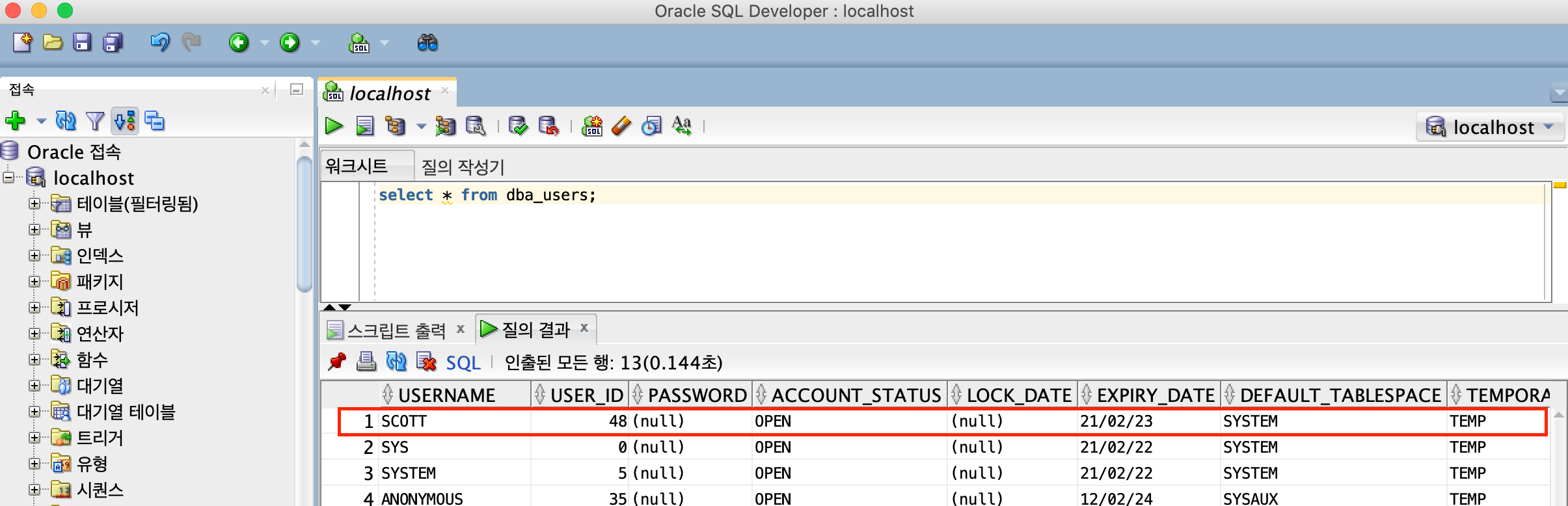The width and height of the screenshot is (1568, 506).
Task: Expand the 트리거 tree node
Action: click(x=34, y=438)
